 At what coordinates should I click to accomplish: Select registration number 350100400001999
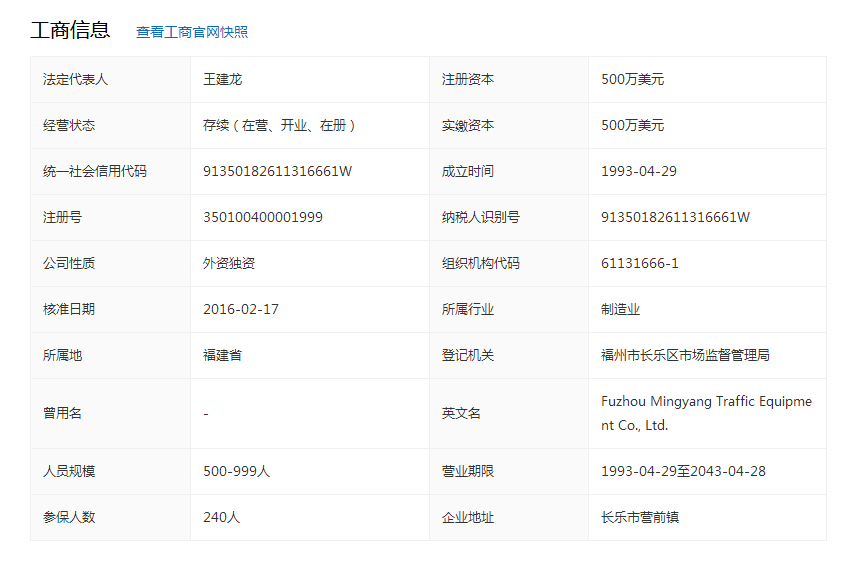(x=263, y=217)
